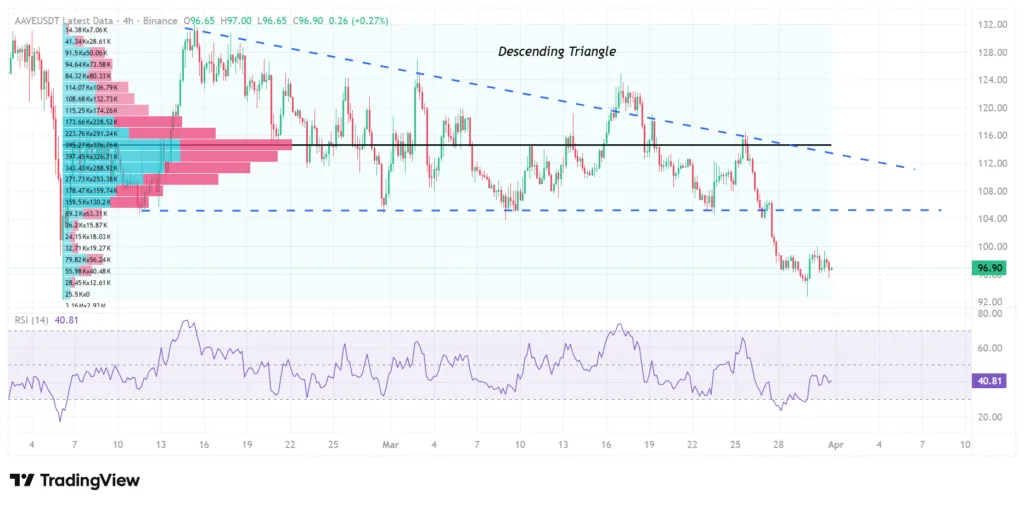Open the RSI (14) indicator label

31,320
